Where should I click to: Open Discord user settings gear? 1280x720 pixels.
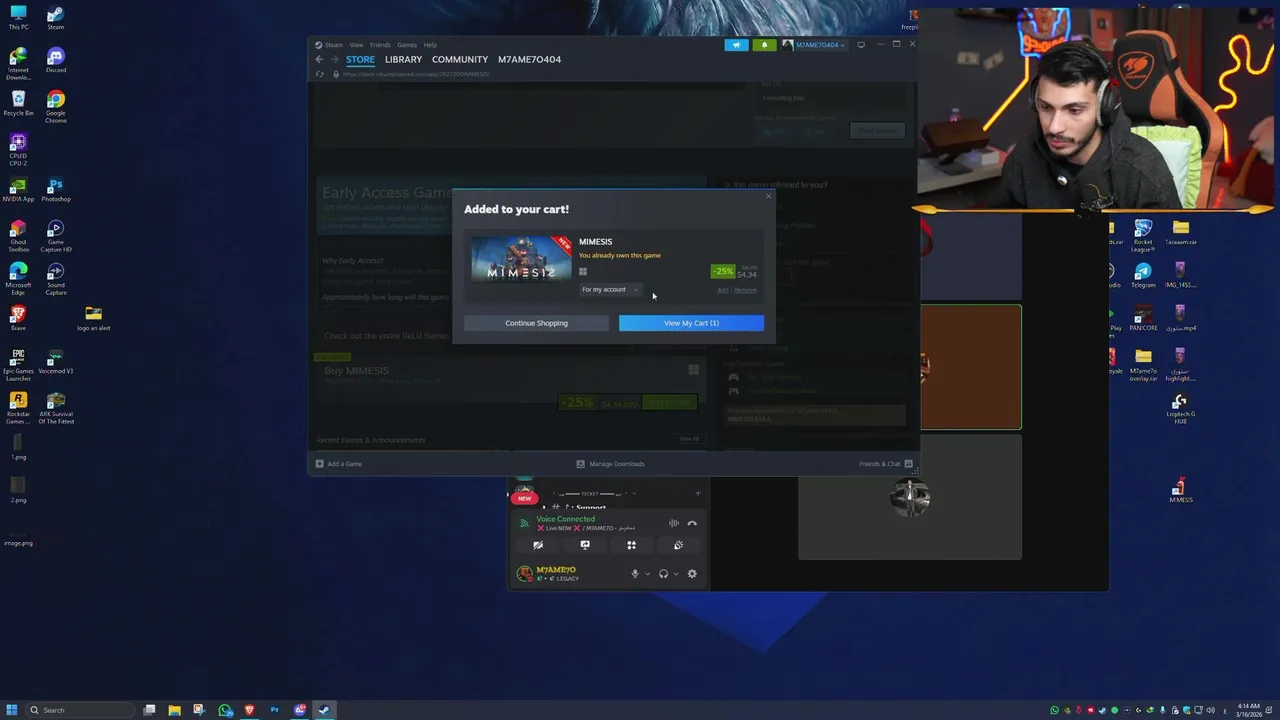click(692, 574)
